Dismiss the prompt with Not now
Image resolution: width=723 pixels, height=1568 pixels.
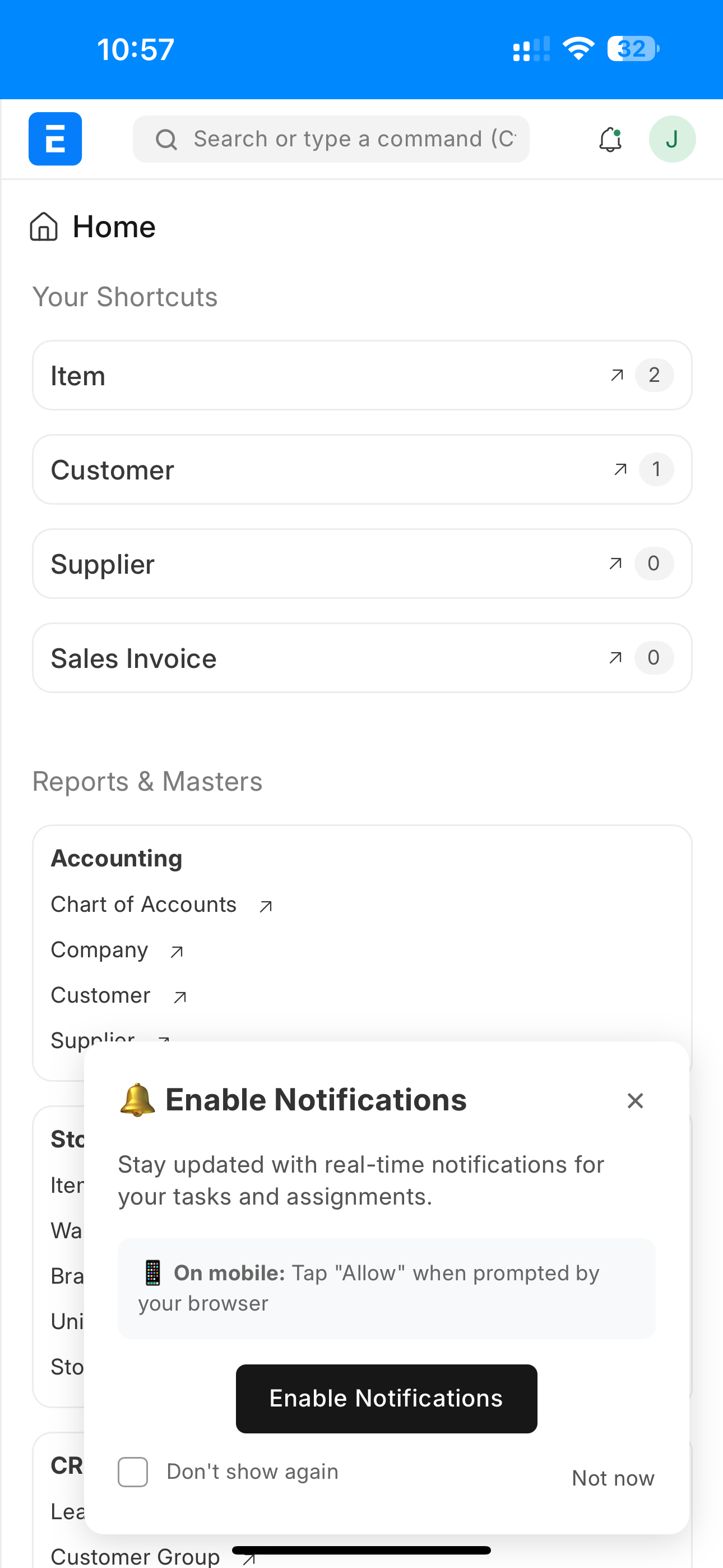(x=612, y=1478)
